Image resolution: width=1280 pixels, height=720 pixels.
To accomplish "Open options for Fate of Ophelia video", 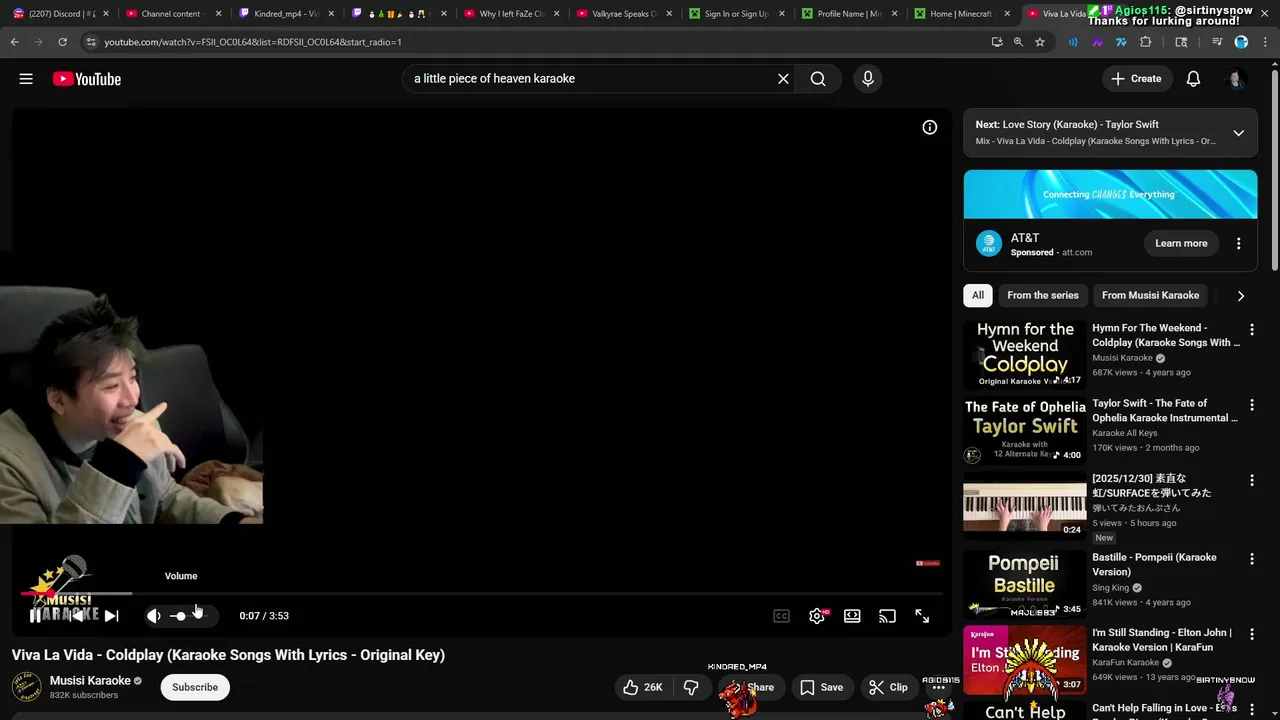I will pyautogui.click(x=1251, y=404).
